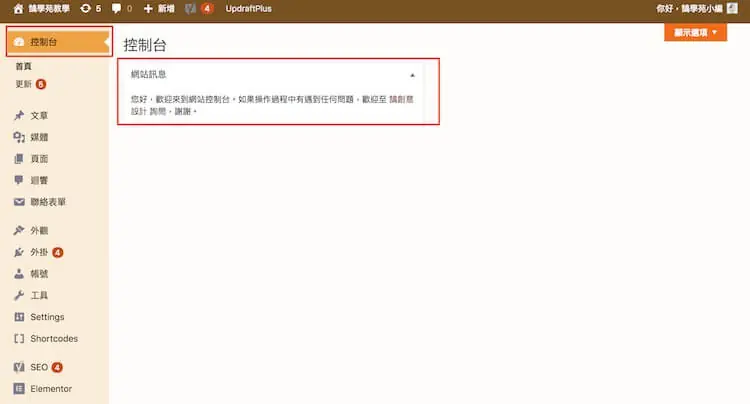Image resolution: width=750 pixels, height=404 pixels.
Task: Open the 外觀 appearance menu
Action: 39,230
